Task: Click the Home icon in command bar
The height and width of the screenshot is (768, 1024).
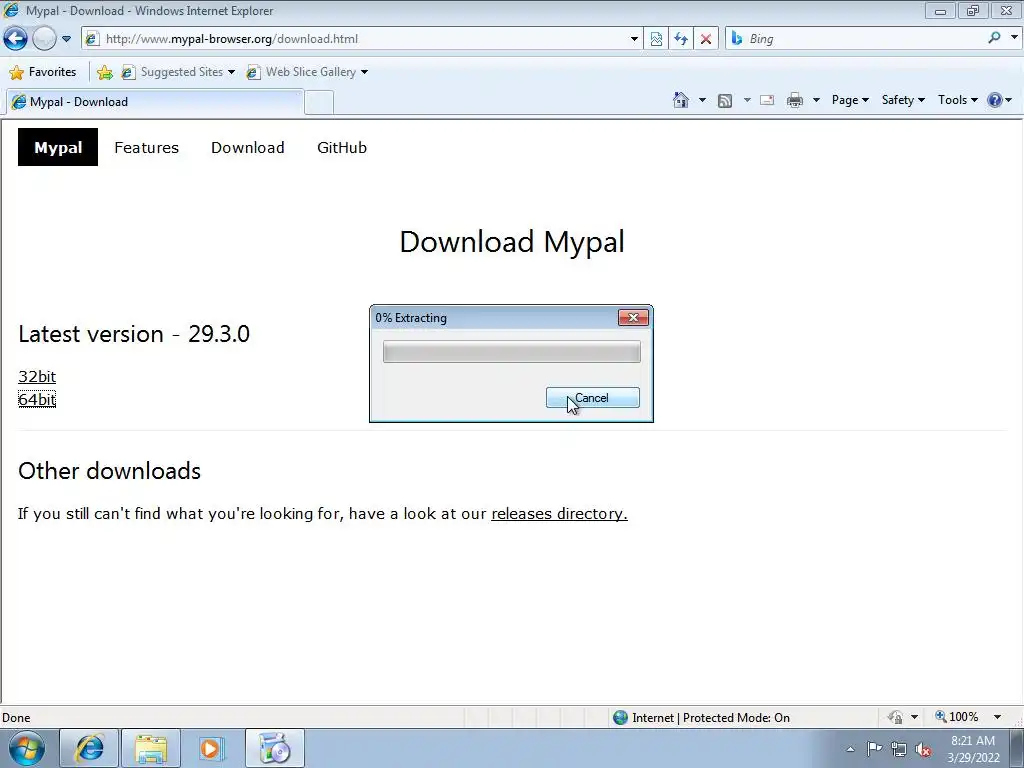Action: pyautogui.click(x=680, y=100)
